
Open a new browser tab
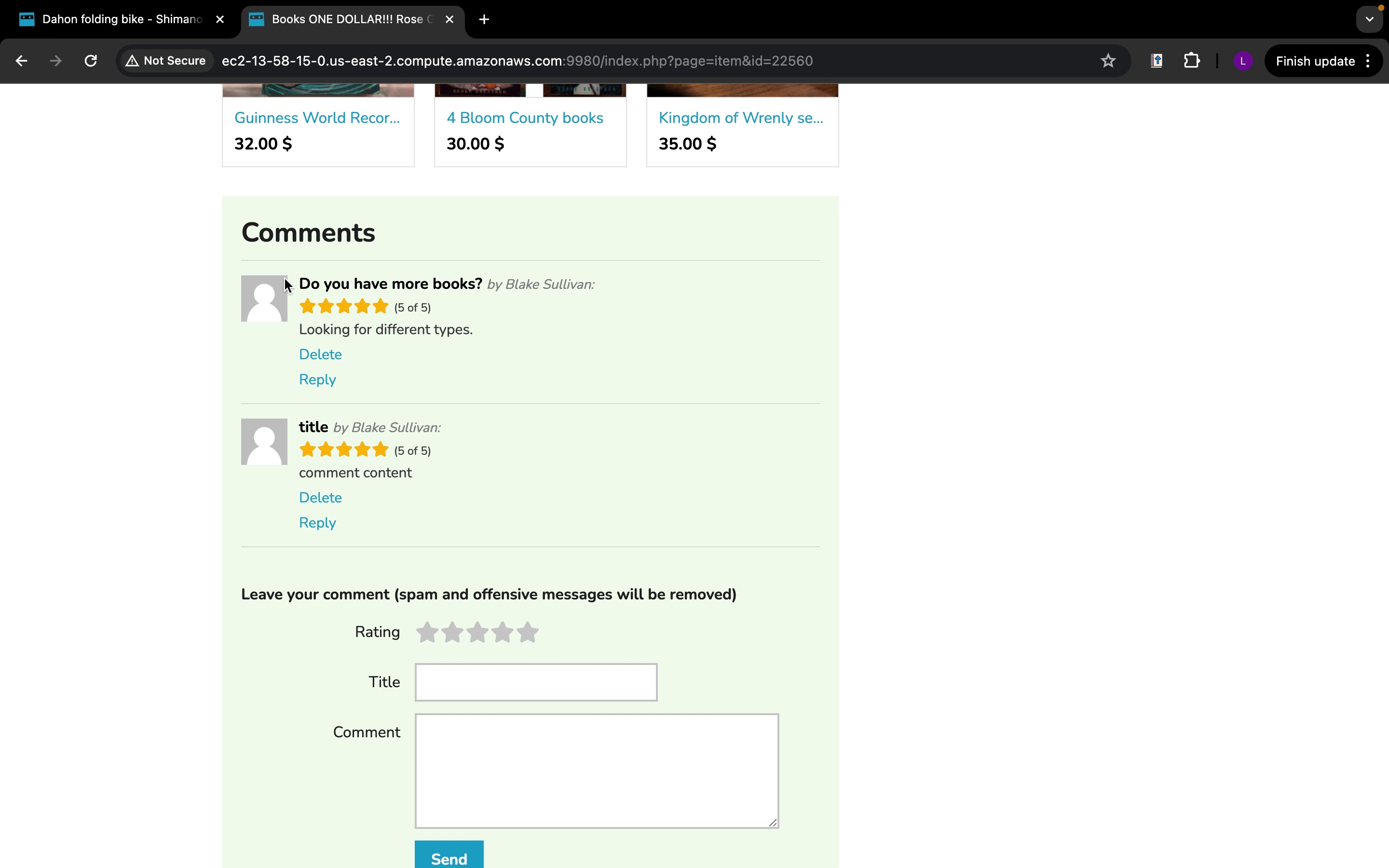[x=484, y=19]
